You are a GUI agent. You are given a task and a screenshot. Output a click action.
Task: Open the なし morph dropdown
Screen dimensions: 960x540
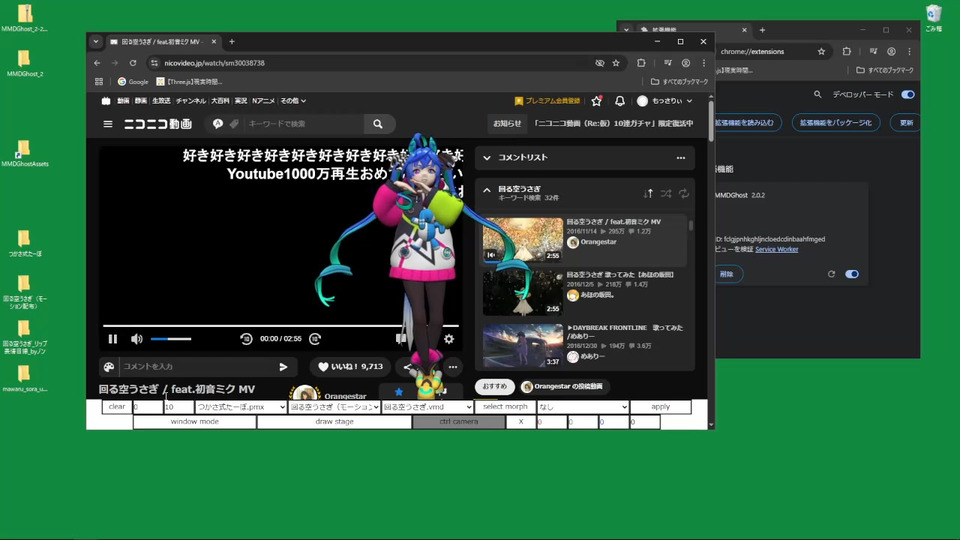(583, 407)
